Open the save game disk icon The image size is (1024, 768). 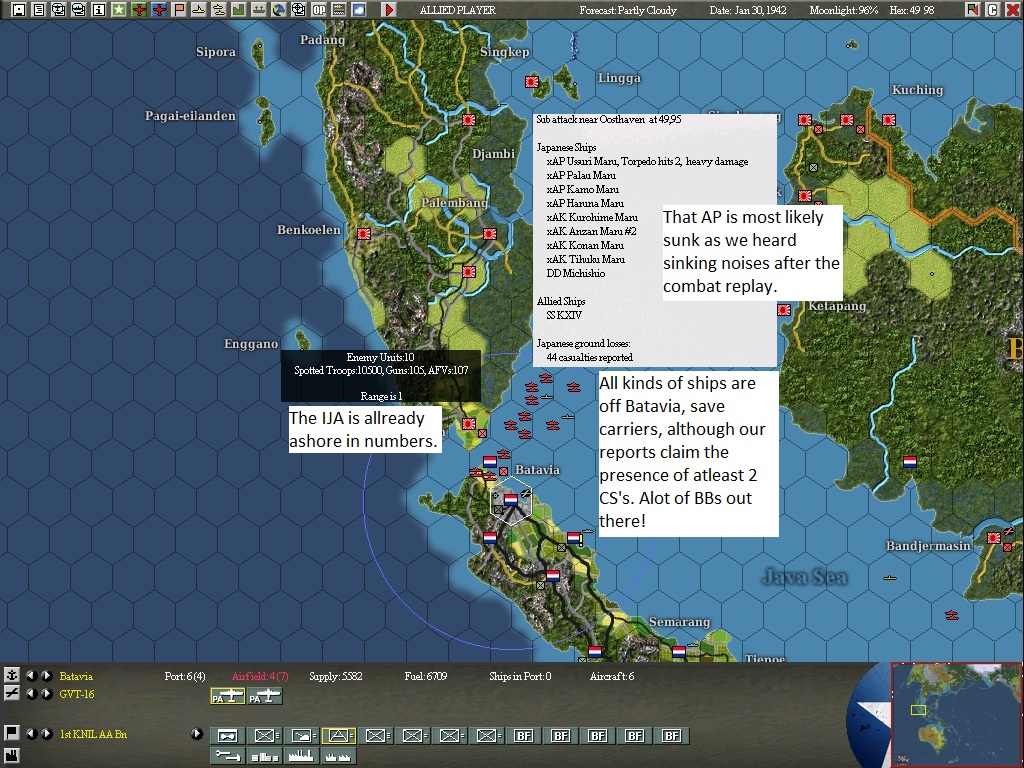point(19,10)
